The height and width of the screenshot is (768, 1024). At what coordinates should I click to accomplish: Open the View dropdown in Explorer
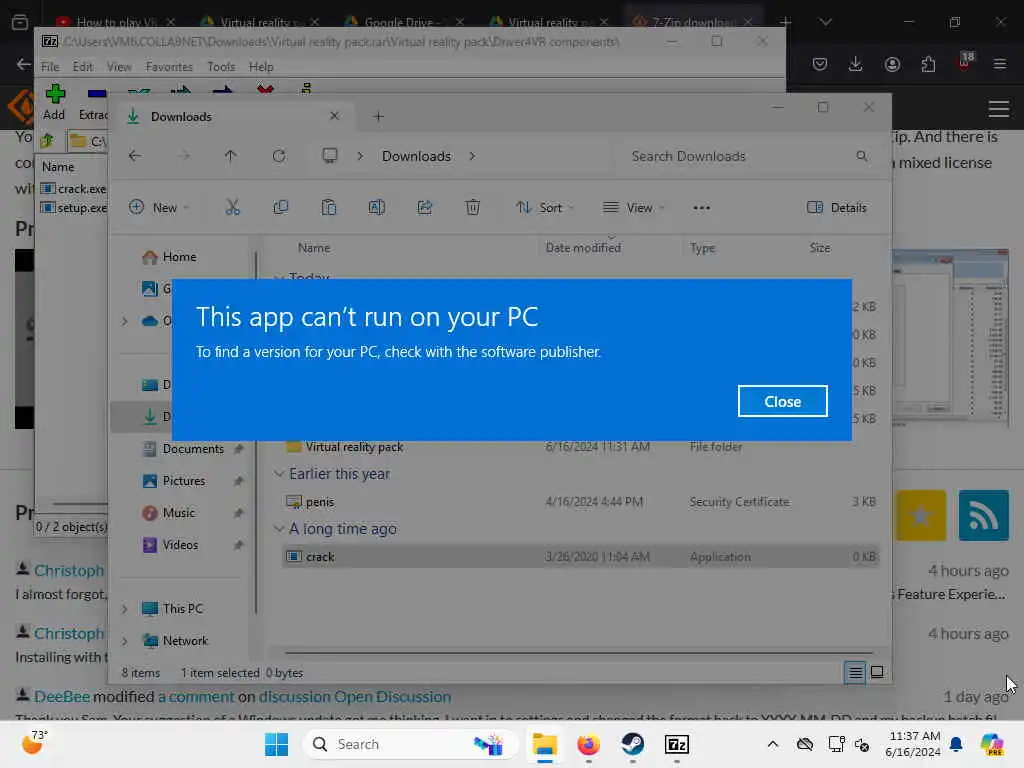(x=633, y=208)
